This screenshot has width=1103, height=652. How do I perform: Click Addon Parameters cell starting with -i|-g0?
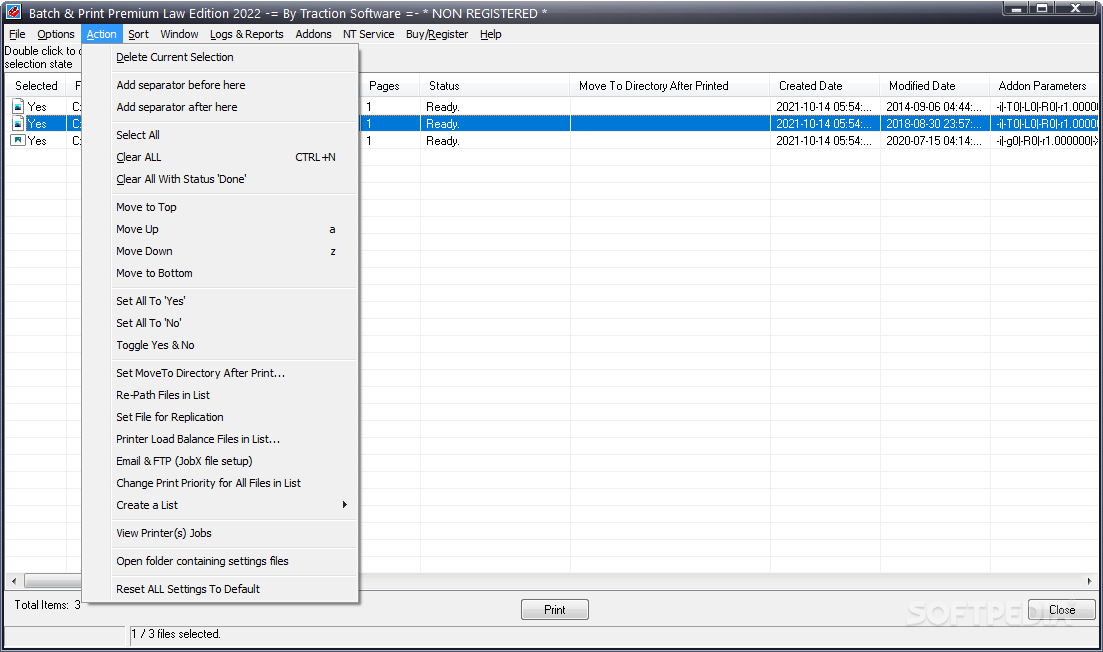(1045, 141)
